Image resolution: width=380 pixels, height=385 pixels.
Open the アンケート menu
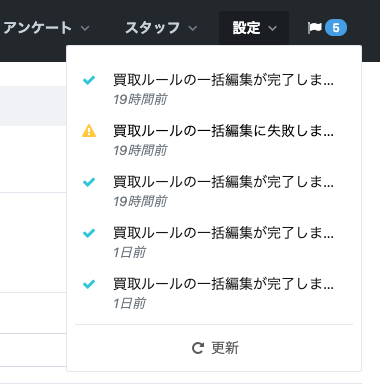pos(37,28)
